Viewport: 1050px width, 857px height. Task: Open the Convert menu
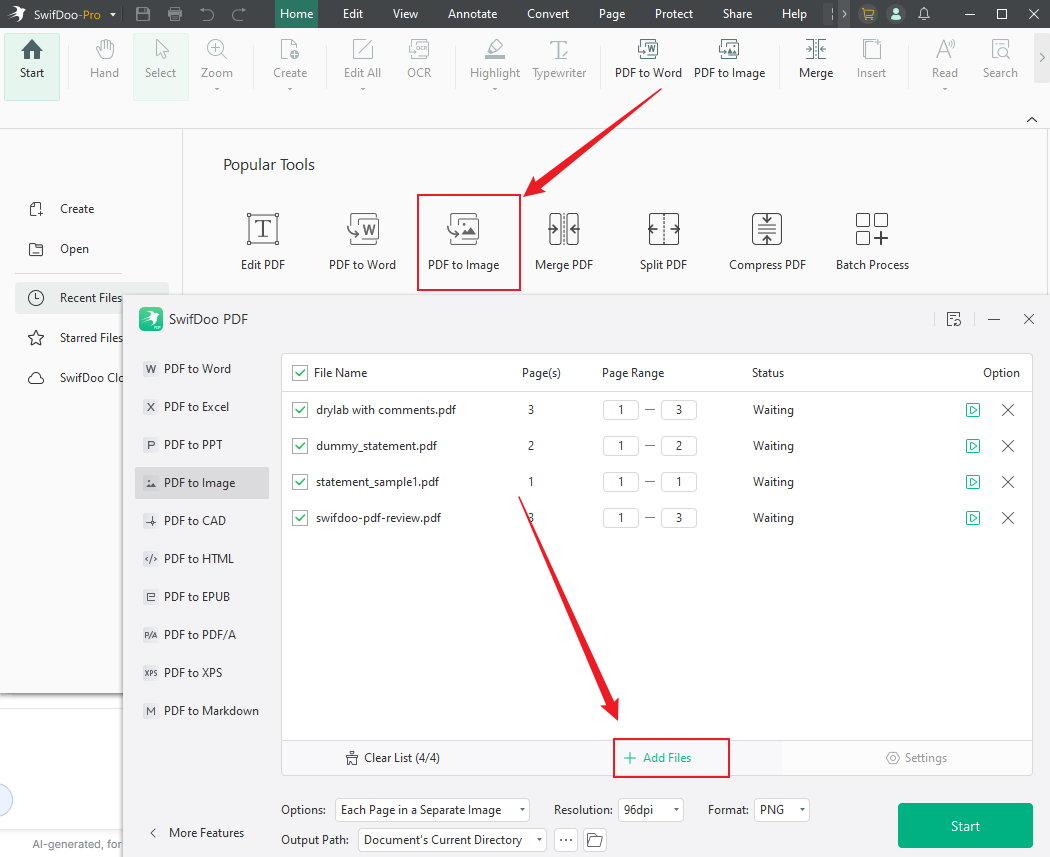click(548, 14)
